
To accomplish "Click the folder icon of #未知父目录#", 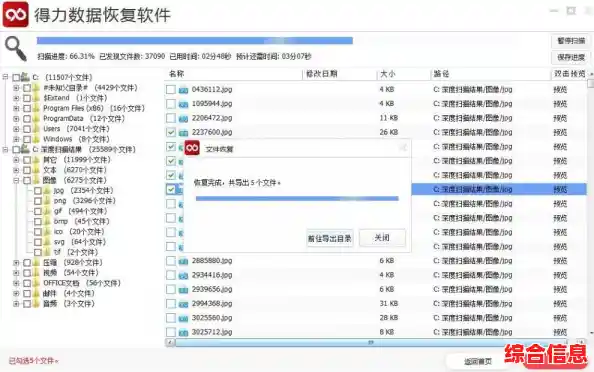I will click(x=36, y=88).
